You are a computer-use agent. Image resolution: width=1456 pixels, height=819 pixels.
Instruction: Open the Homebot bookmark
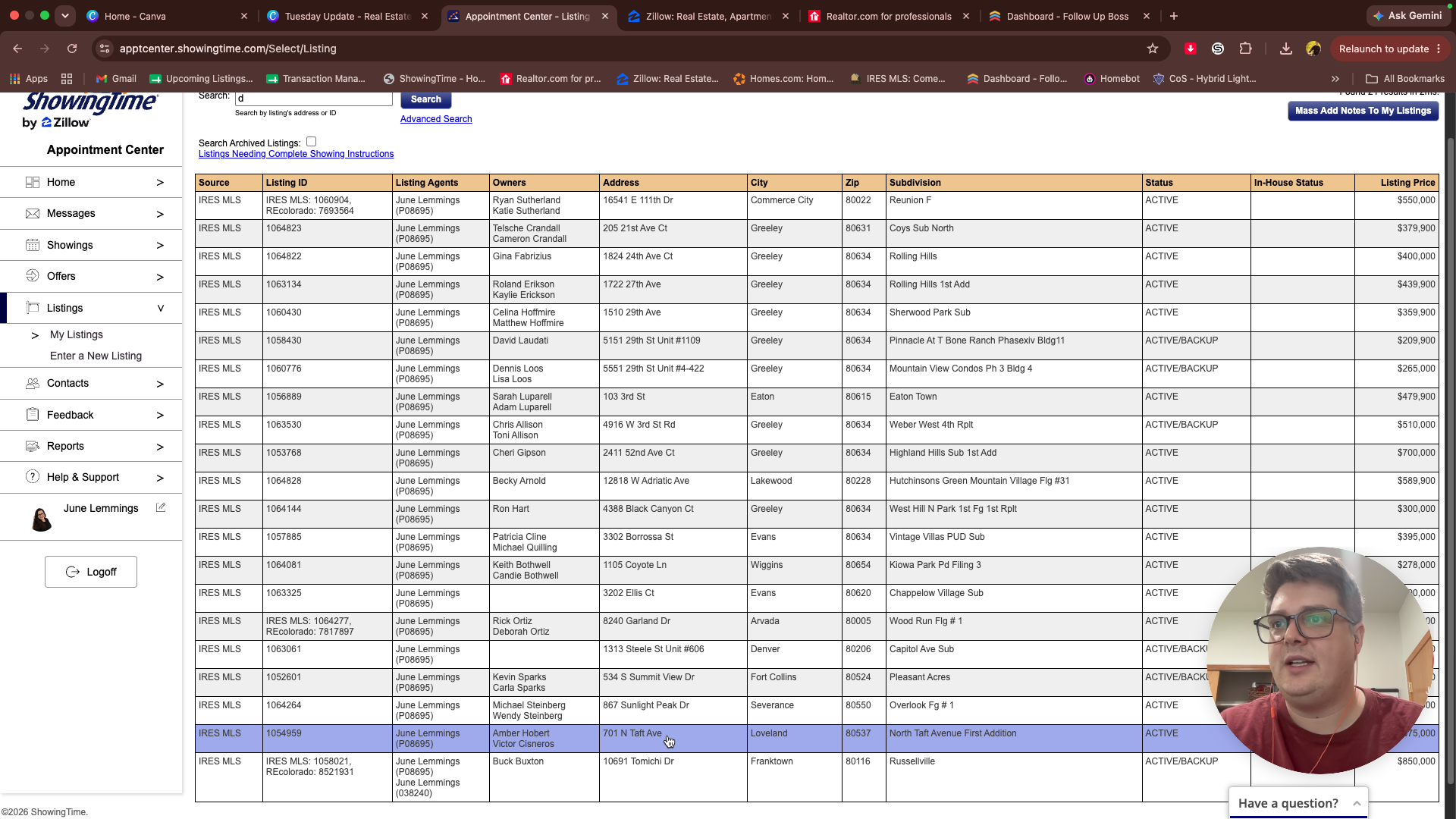[x=1112, y=79]
